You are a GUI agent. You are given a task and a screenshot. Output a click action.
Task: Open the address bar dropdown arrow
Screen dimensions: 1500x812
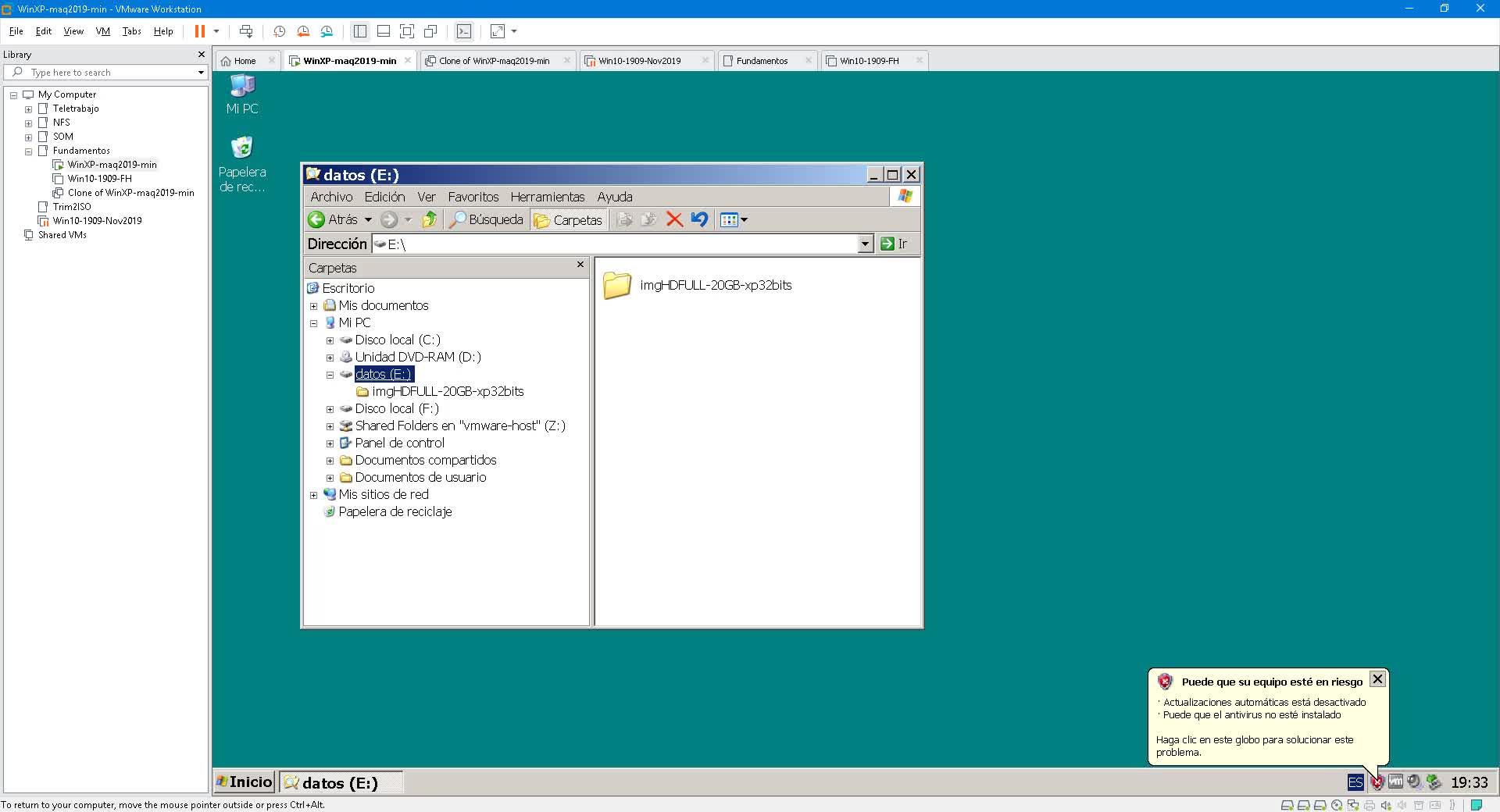point(864,244)
